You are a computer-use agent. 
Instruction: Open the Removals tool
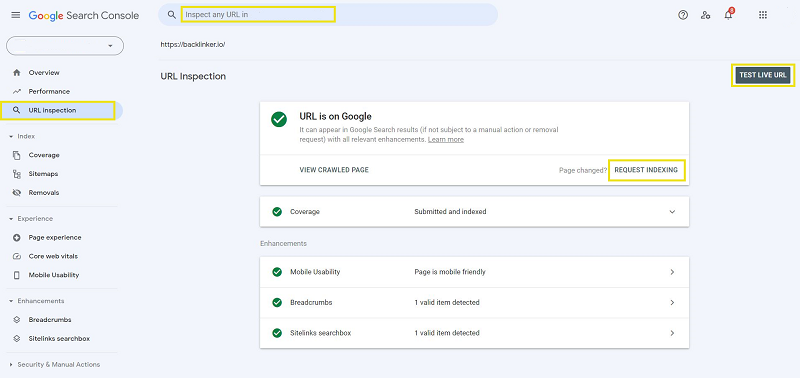coord(44,193)
